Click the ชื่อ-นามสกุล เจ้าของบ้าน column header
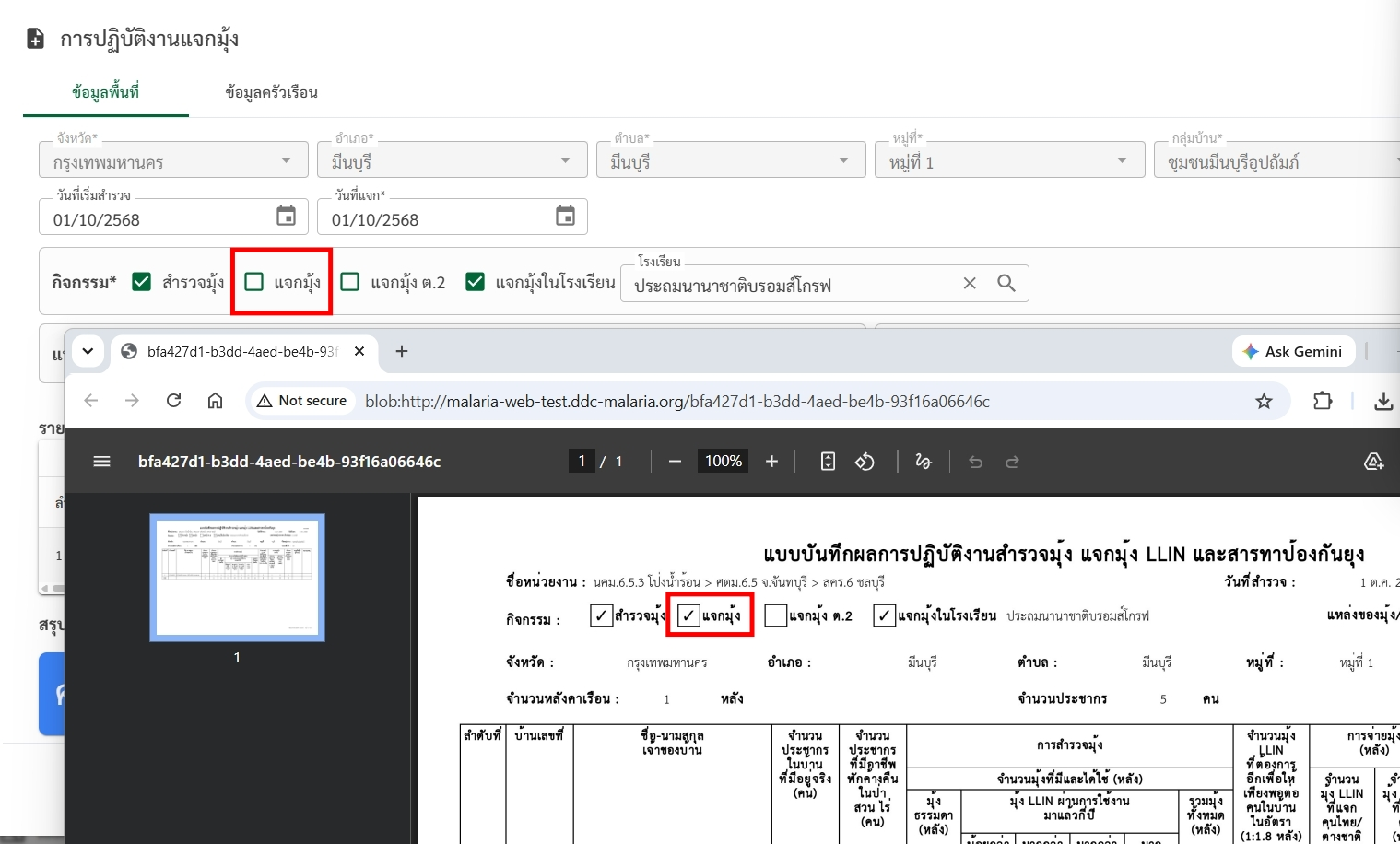 click(672, 743)
